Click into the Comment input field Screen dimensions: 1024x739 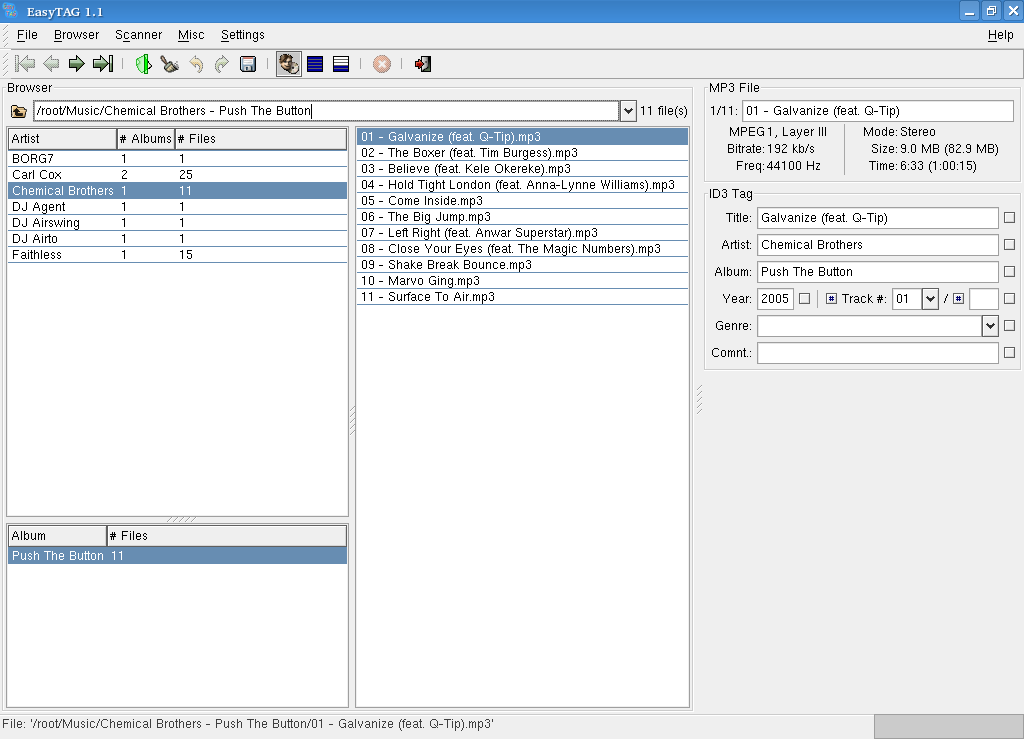(x=877, y=353)
